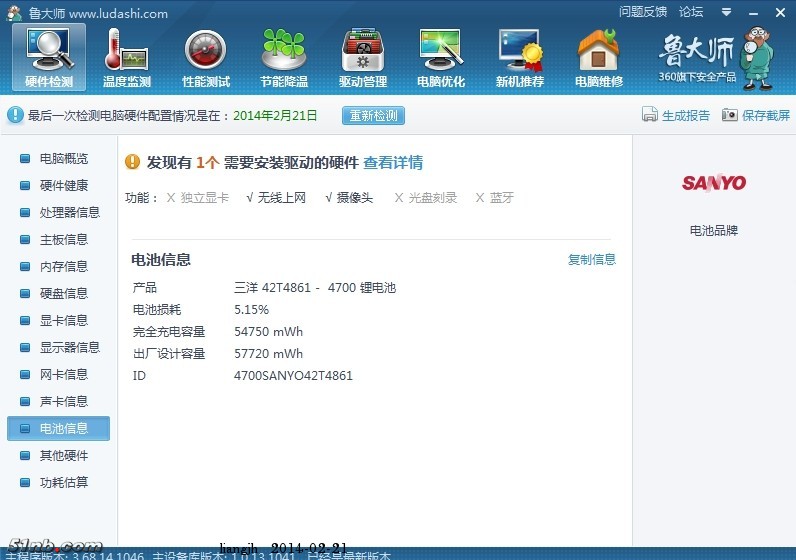Click the SANYO battery brand logo

pyautogui.click(x=714, y=183)
